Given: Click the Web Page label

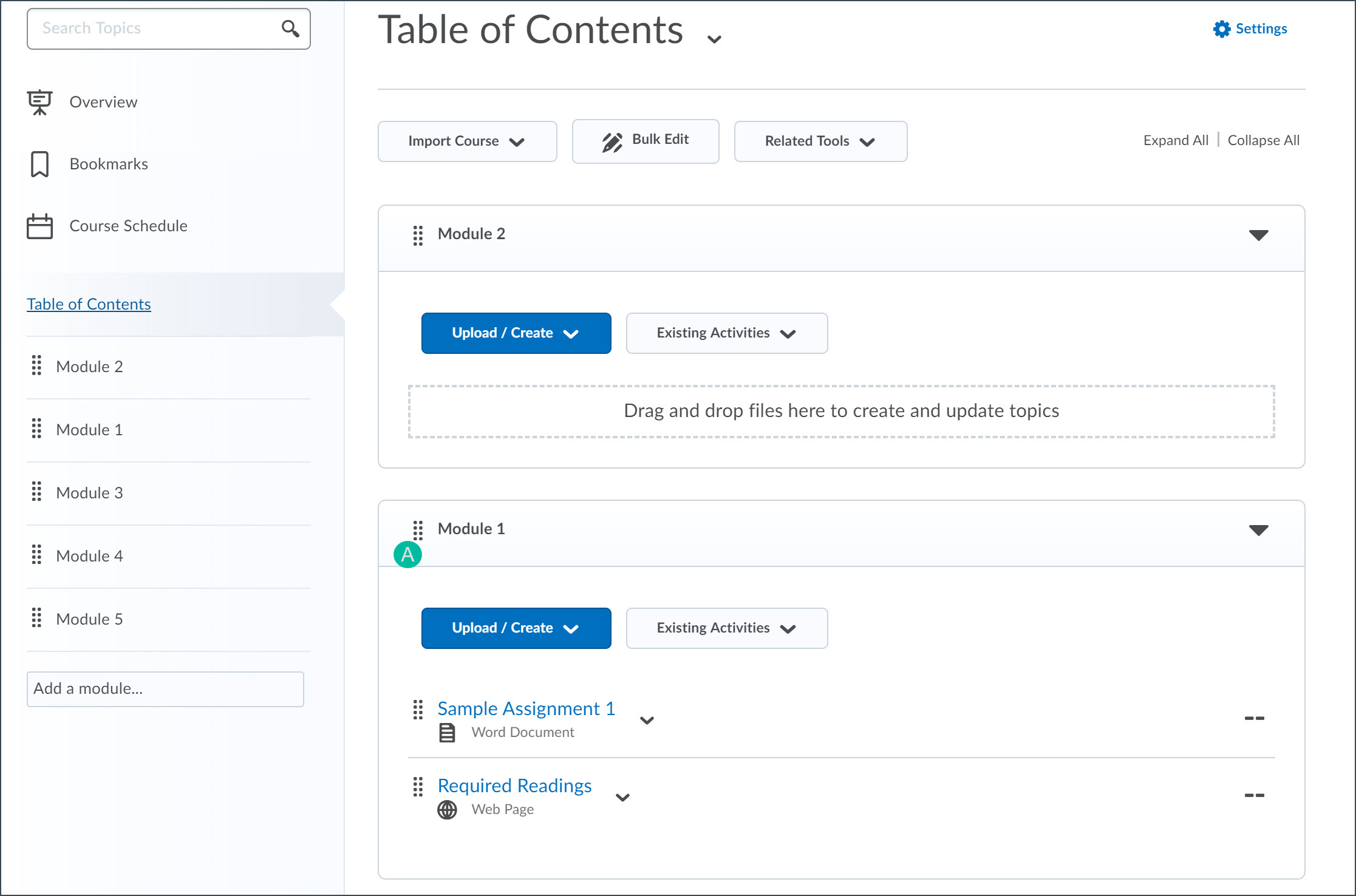Looking at the screenshot, I should 503,809.
